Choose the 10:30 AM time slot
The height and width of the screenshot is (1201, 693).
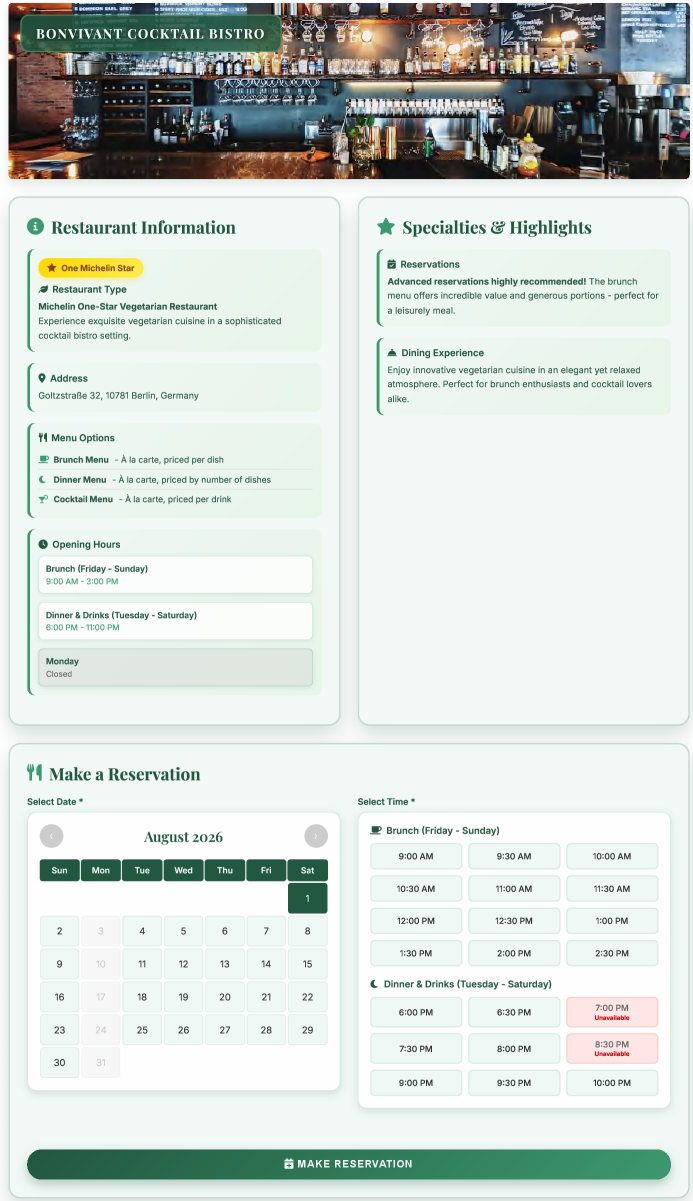[416, 888]
